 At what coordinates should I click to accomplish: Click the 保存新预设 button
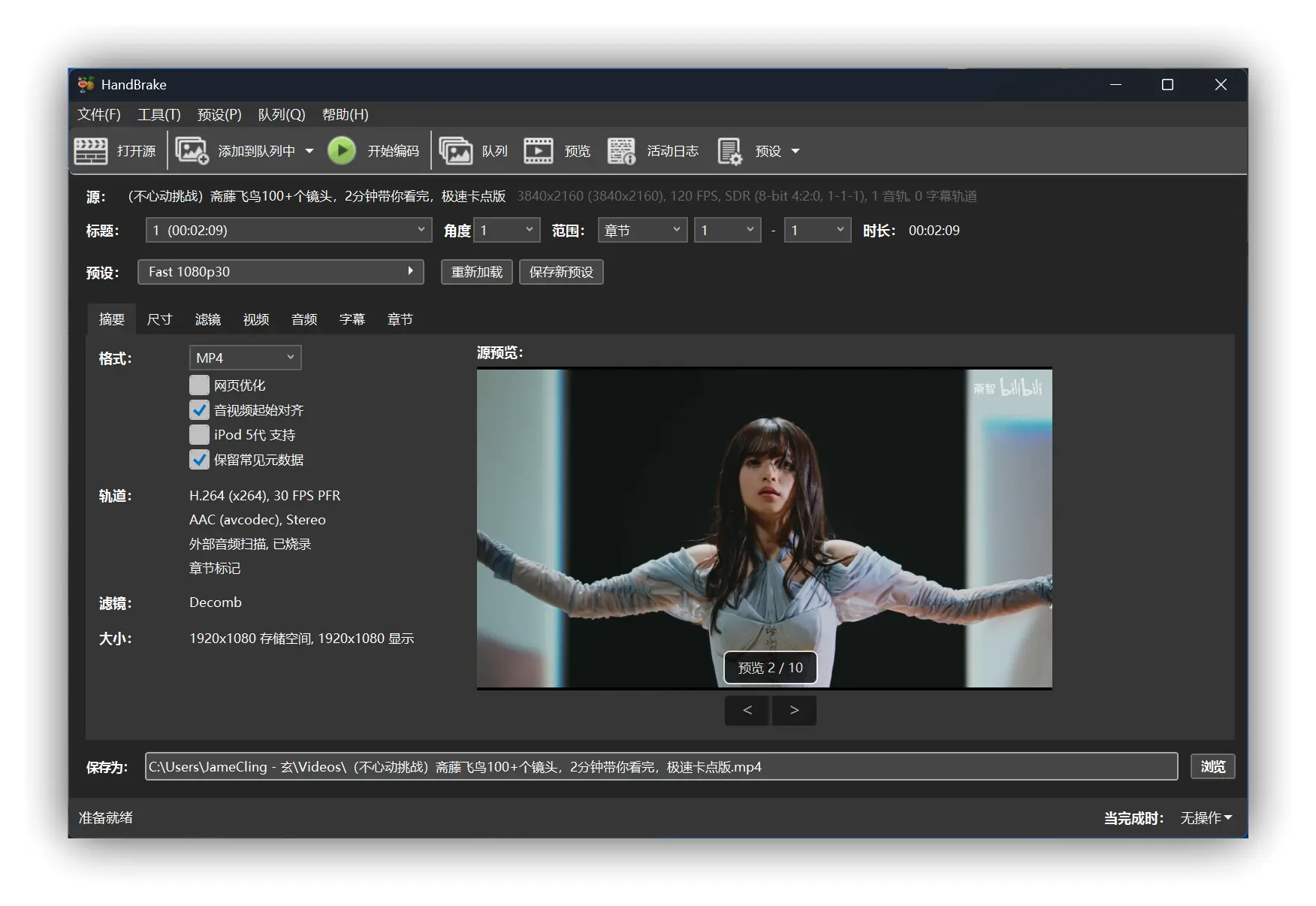click(561, 272)
